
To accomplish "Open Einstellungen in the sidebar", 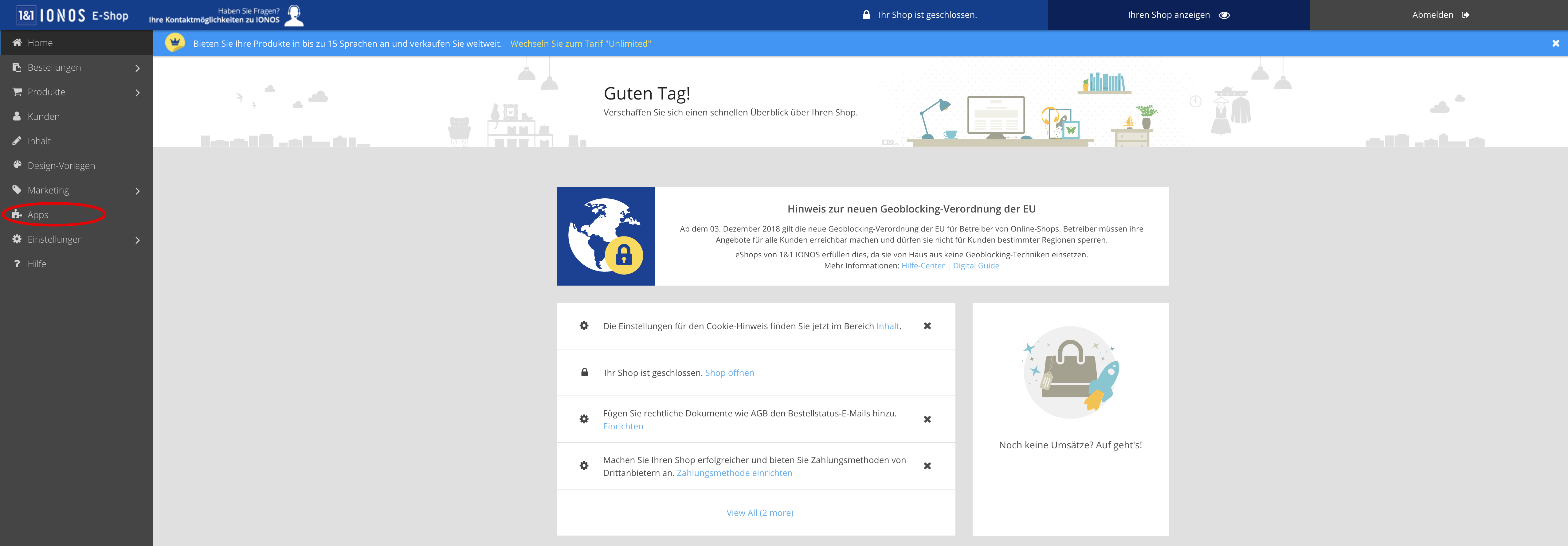I will [x=76, y=239].
